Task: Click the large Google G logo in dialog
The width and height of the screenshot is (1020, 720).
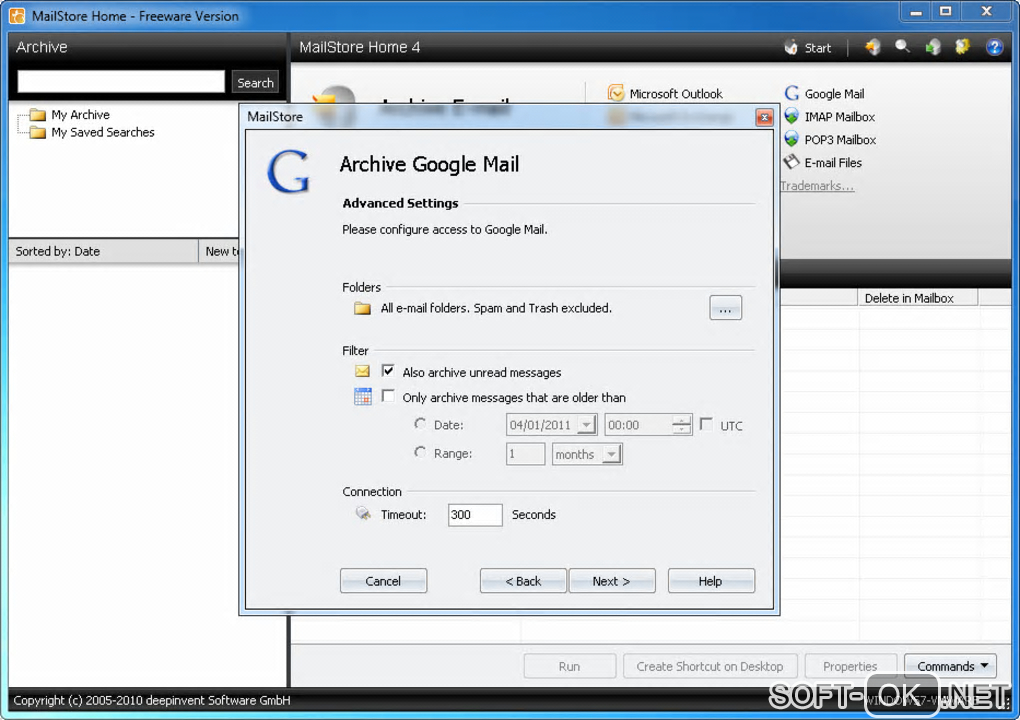Action: (x=288, y=172)
